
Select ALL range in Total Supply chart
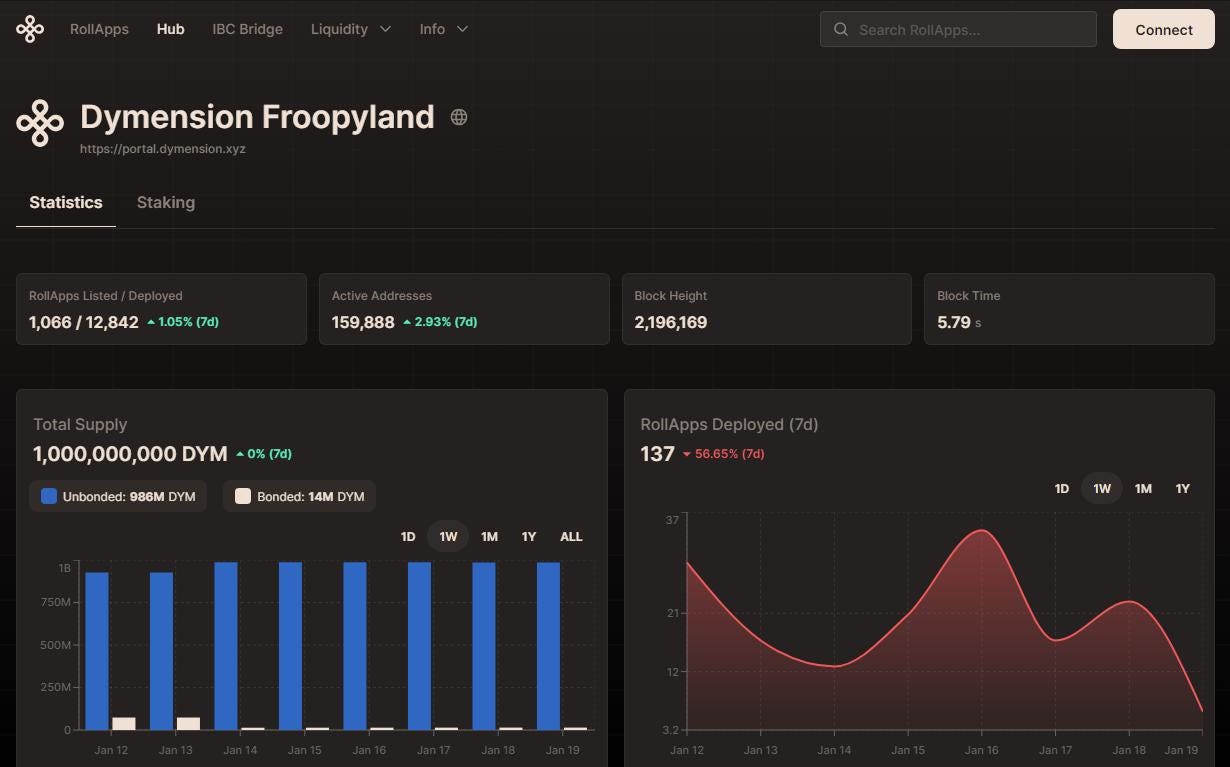(571, 537)
